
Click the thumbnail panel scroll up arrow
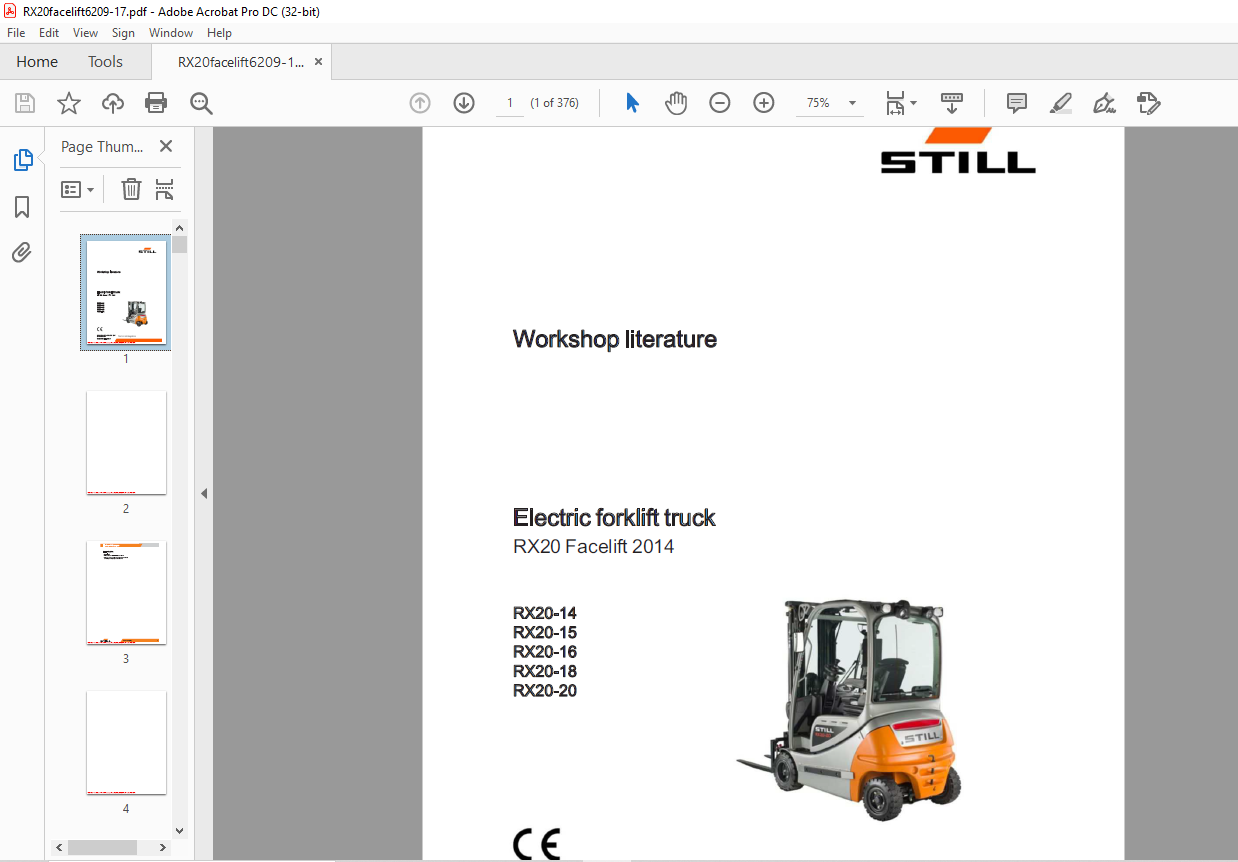click(180, 228)
